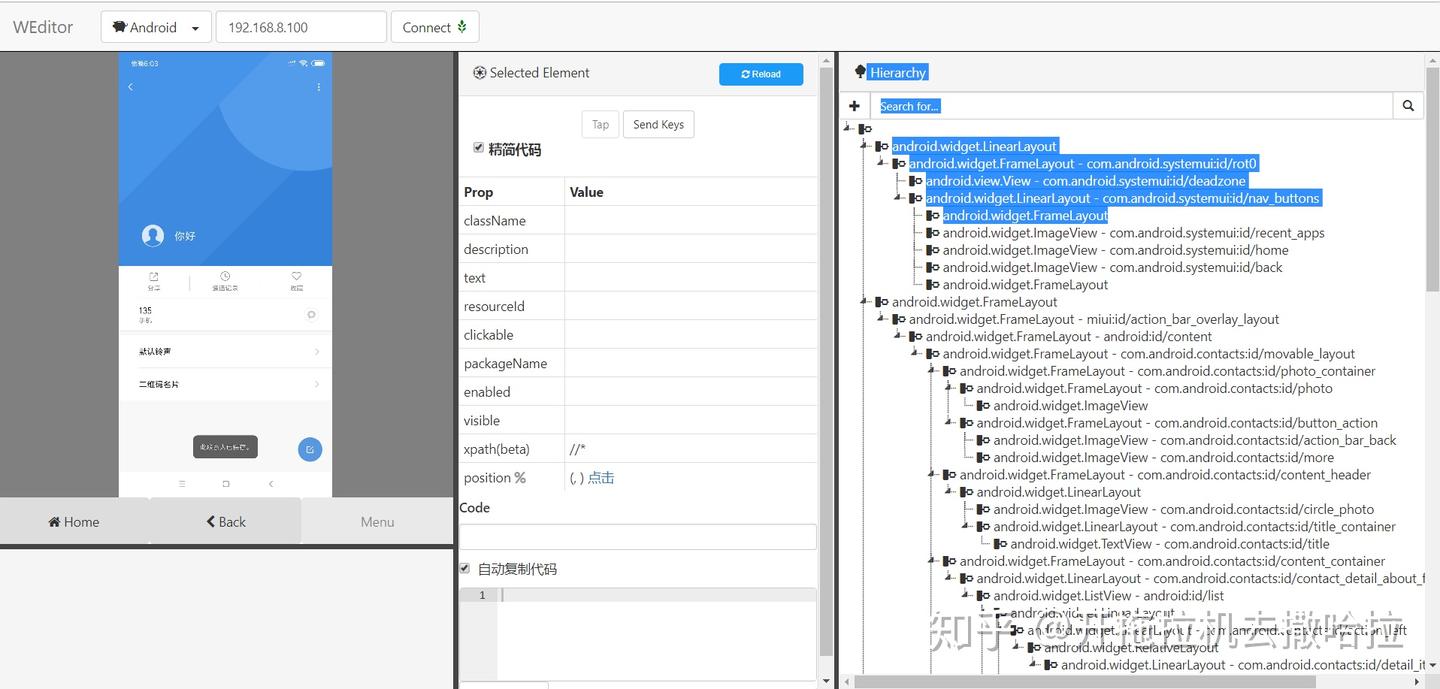Click the xpath(beta) value //*
This screenshot has width=1440, height=689.
578,449
